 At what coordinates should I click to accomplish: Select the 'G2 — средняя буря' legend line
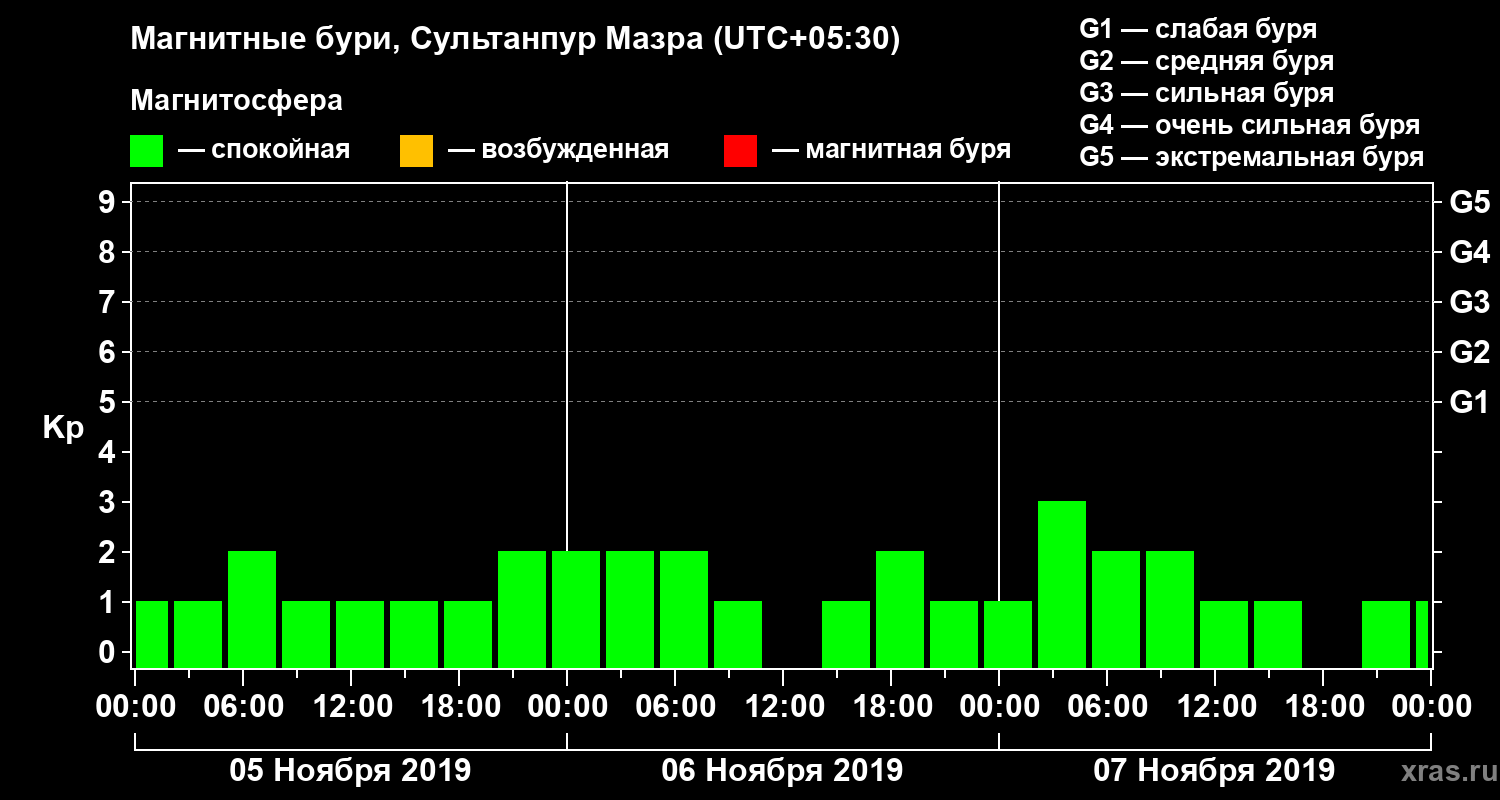coord(1206,61)
